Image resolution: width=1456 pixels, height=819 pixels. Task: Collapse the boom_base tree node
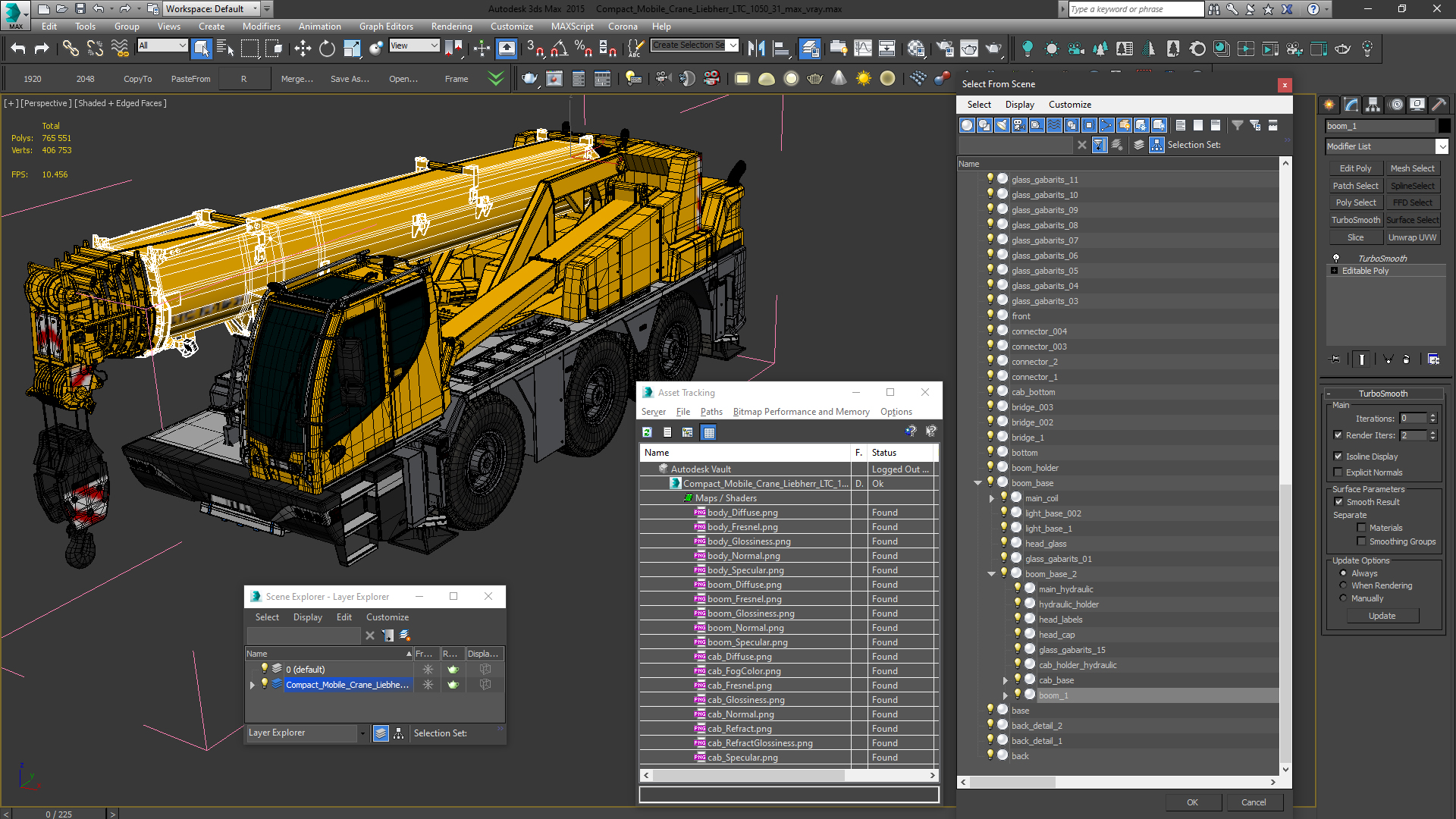(x=978, y=483)
